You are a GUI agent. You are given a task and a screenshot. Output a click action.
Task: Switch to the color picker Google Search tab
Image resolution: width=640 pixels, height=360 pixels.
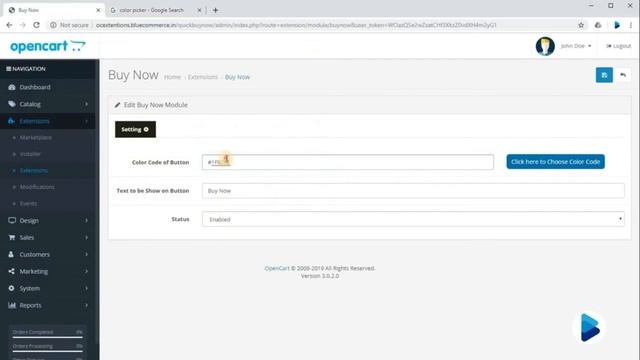151,10
